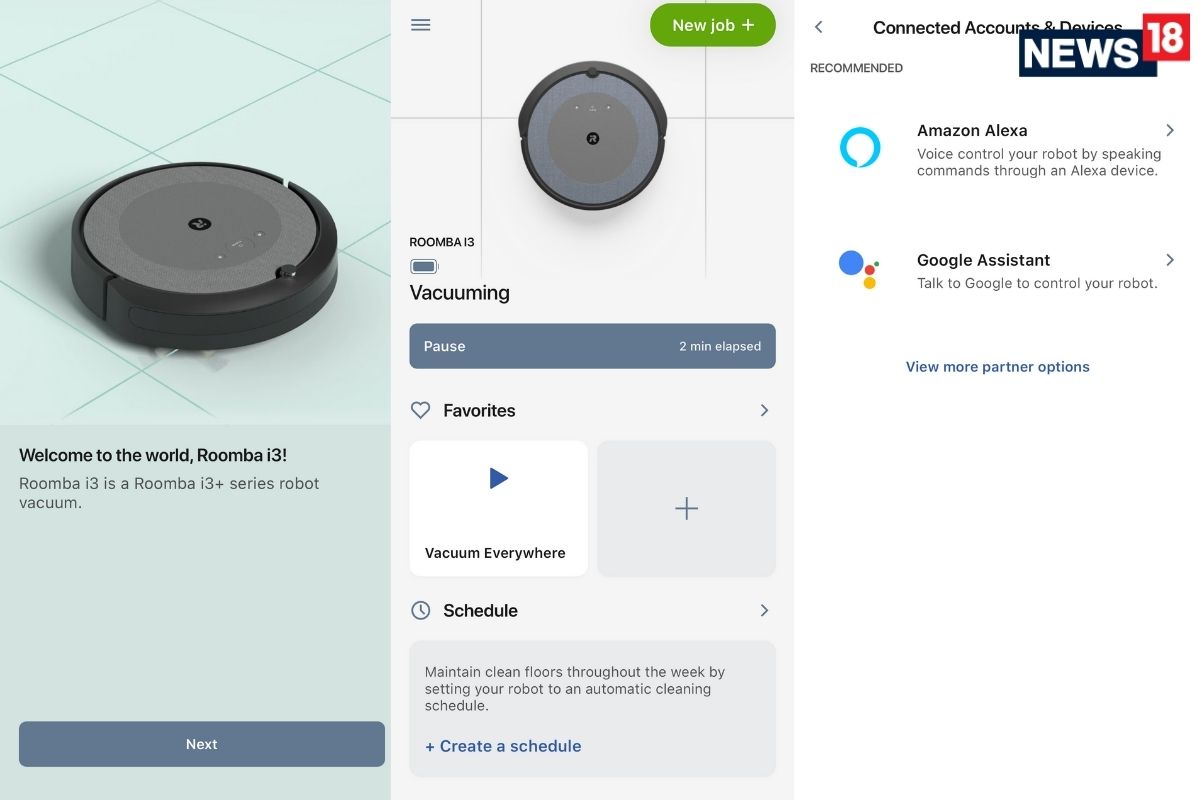
Task: Click the New job button
Action: (712, 25)
